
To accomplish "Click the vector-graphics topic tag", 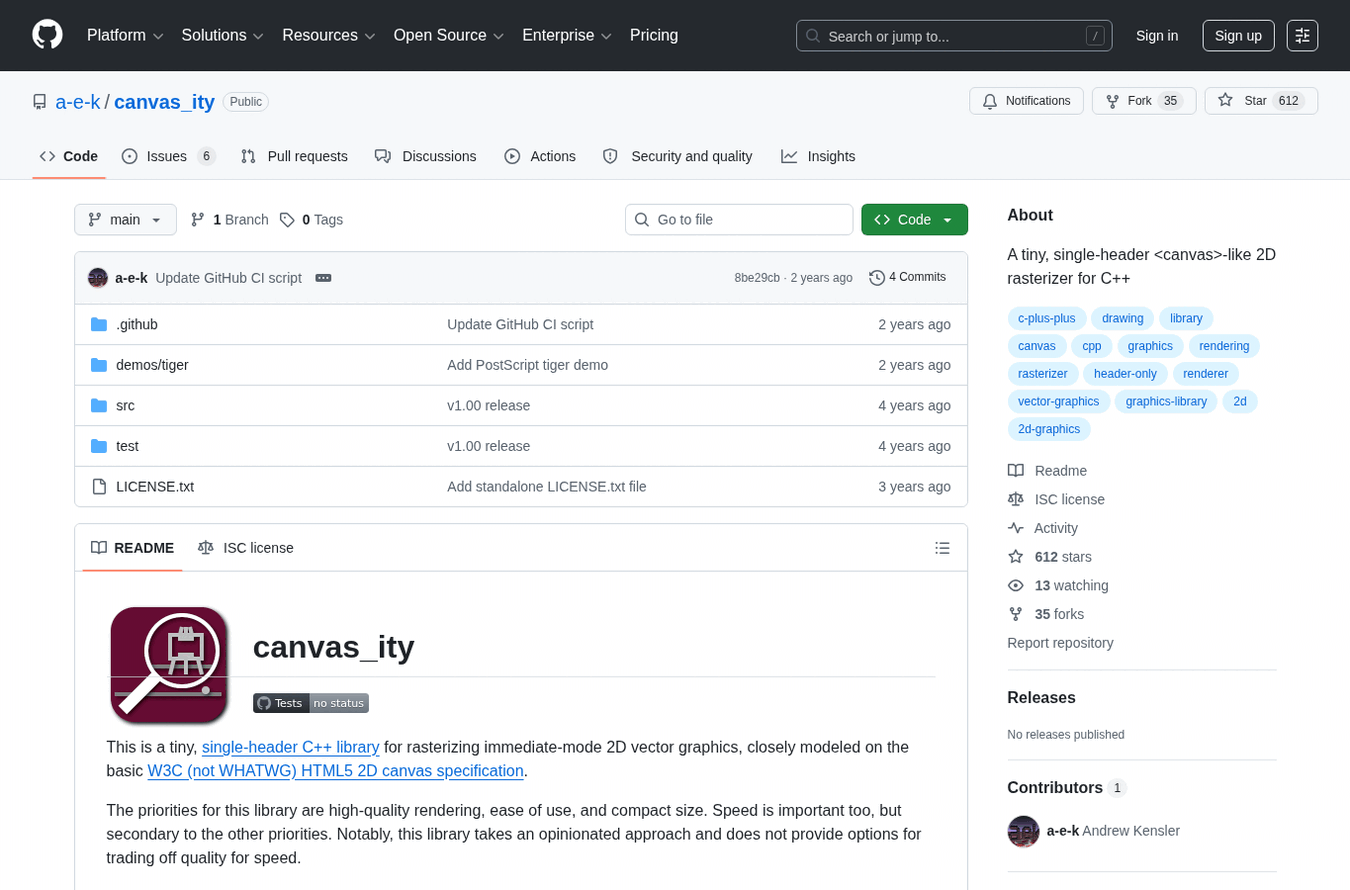I will click(1059, 402).
